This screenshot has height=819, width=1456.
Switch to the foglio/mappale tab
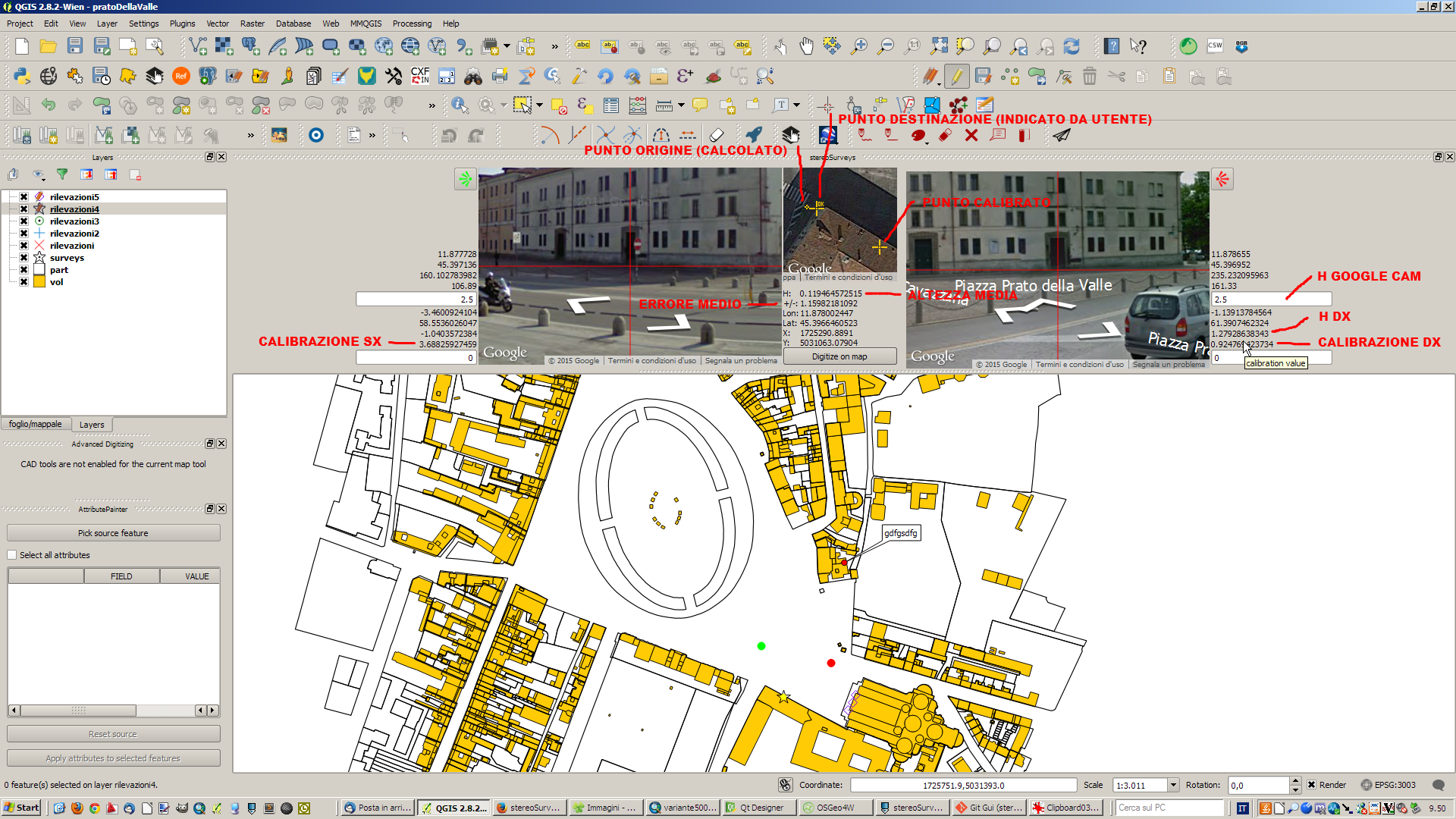pyautogui.click(x=36, y=424)
